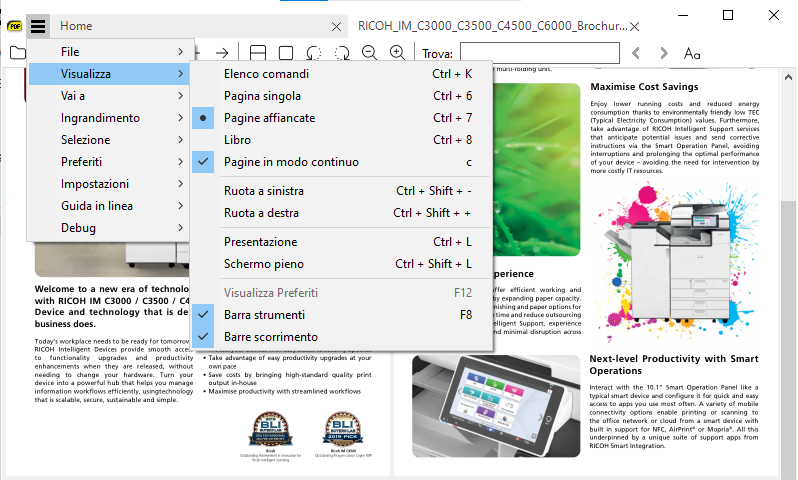Click the find next arrow
The height and width of the screenshot is (480, 798).
(x=663, y=53)
